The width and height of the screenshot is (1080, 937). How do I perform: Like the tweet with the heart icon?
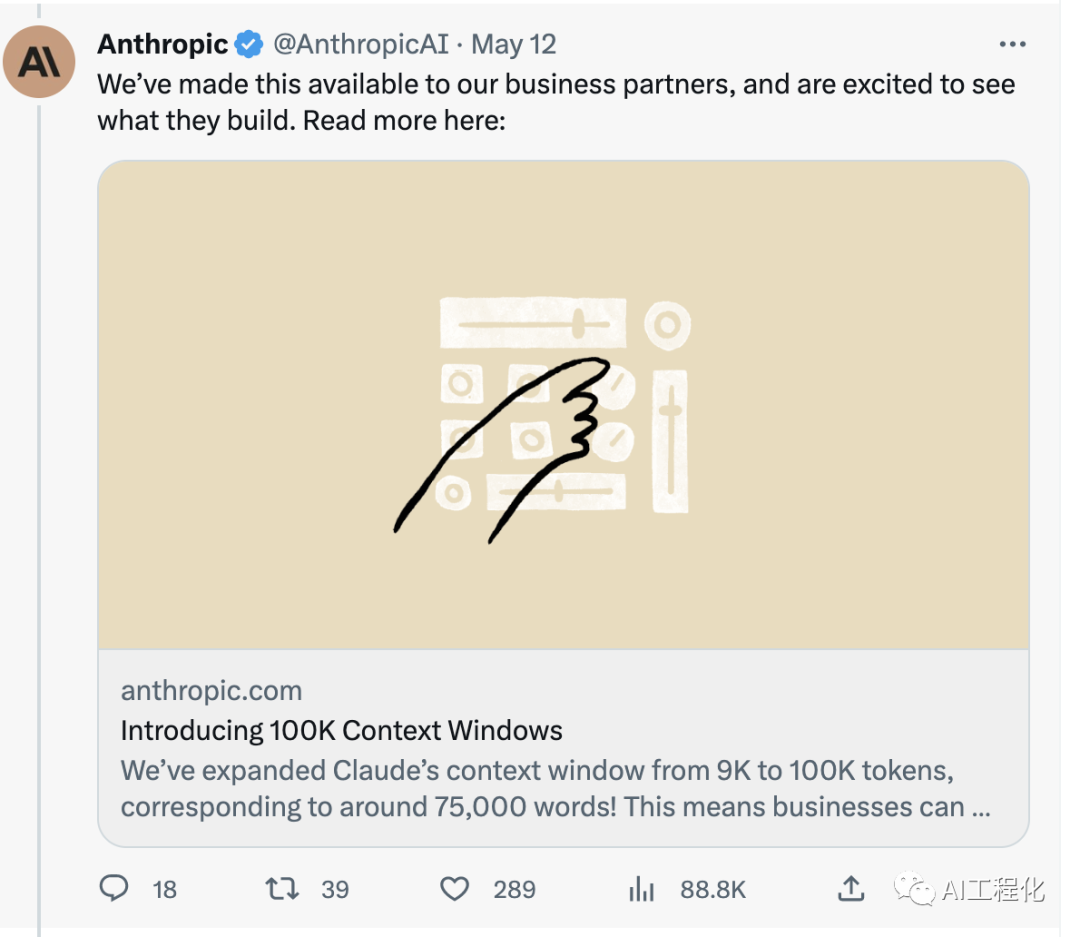pos(455,888)
